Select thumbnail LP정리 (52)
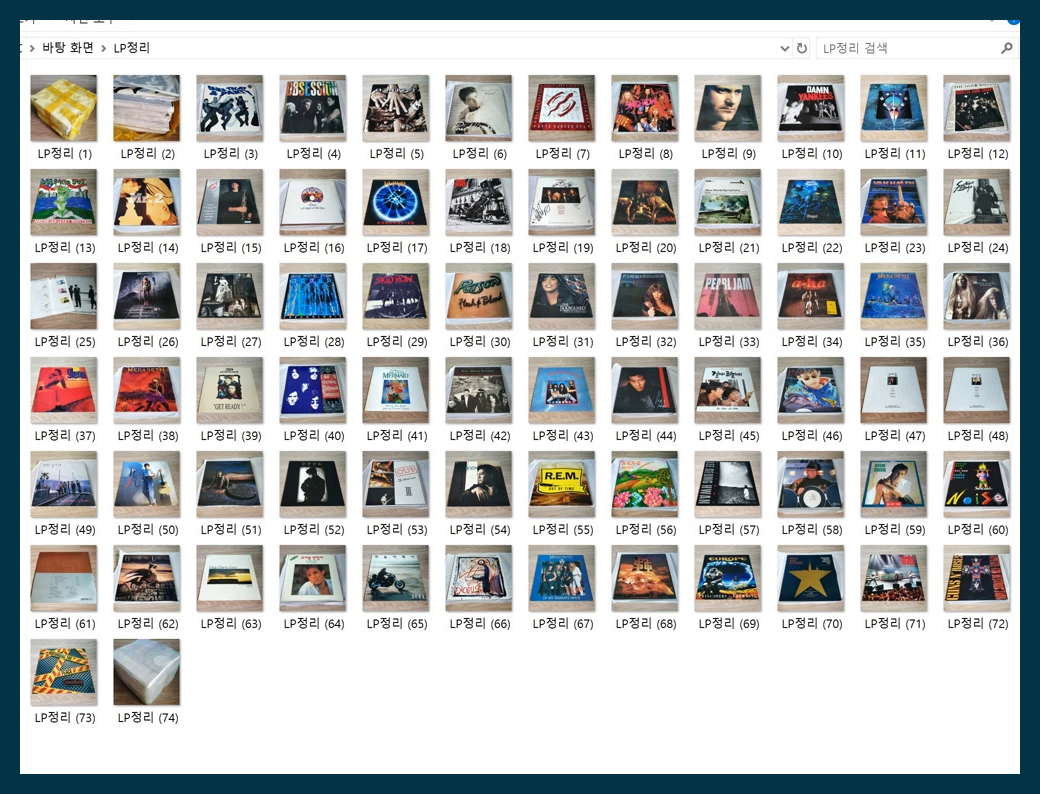Image resolution: width=1040 pixels, height=794 pixels. point(312,485)
